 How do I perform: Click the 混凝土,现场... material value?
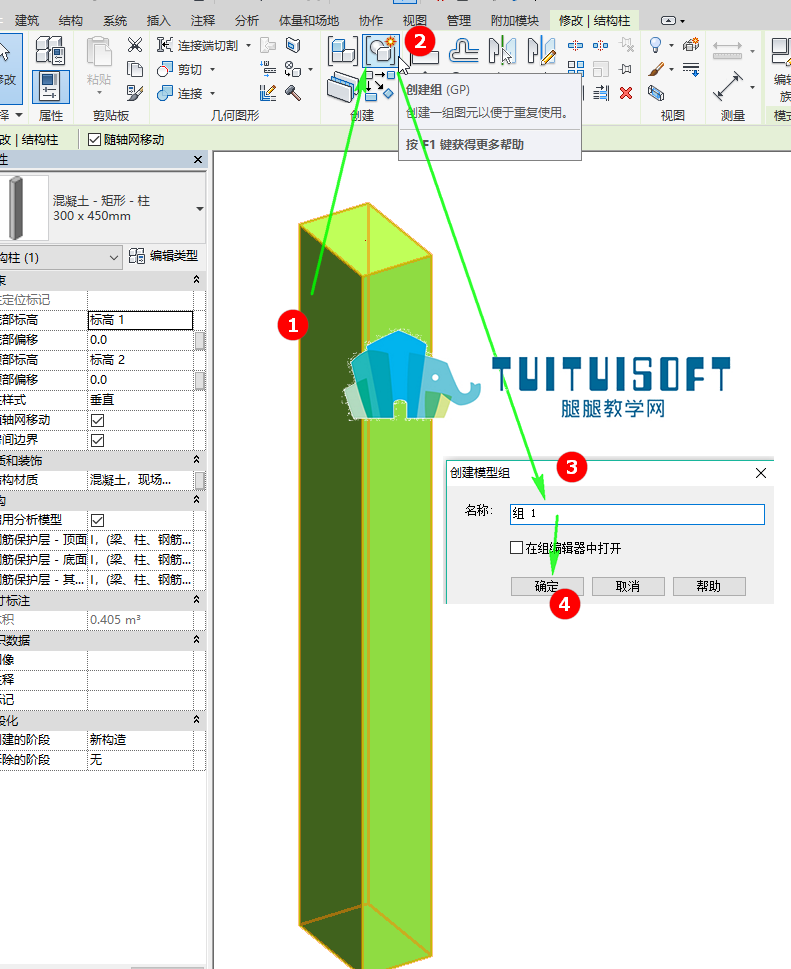click(140, 480)
